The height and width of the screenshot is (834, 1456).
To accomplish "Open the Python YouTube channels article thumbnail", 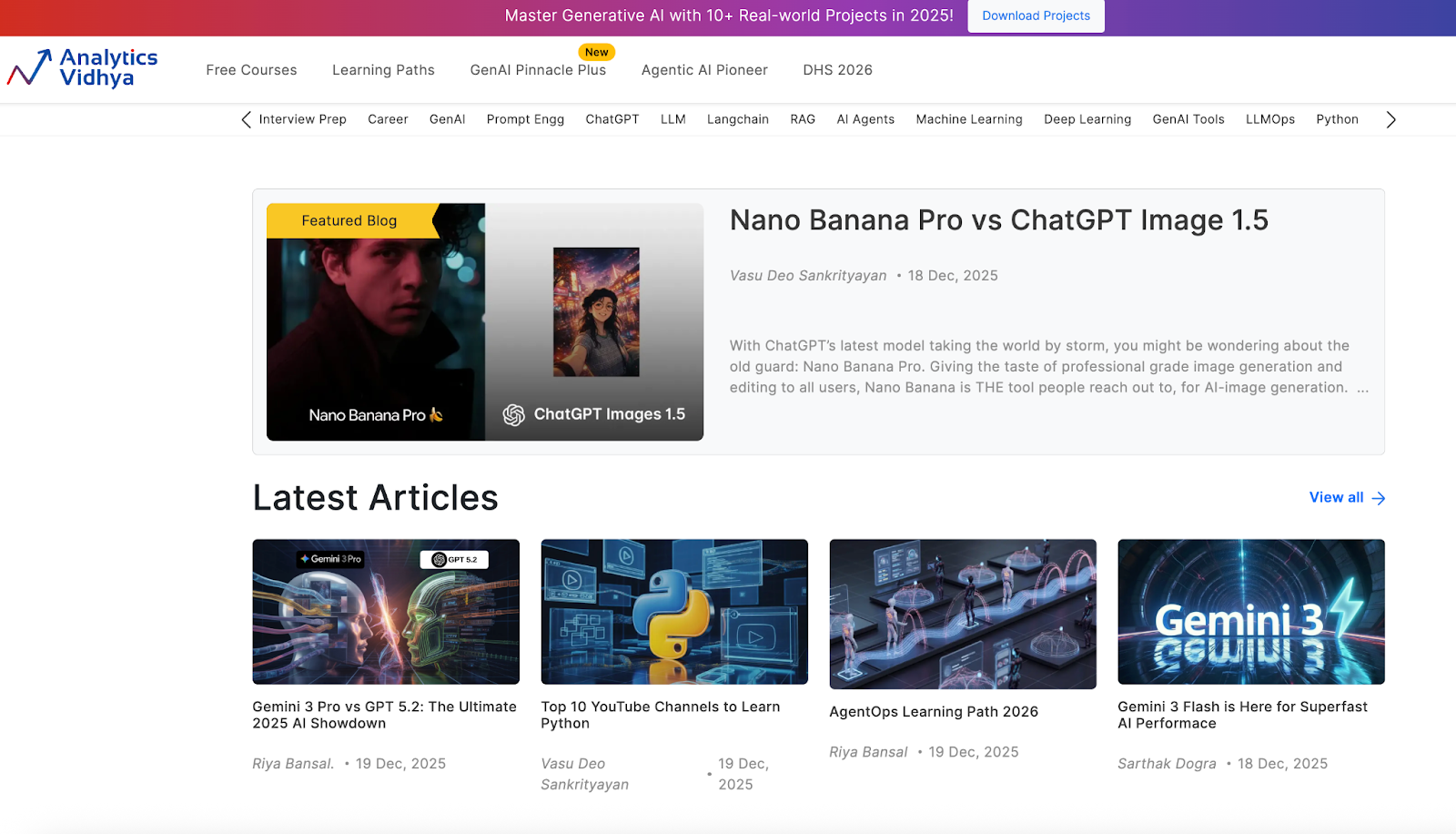I will [x=674, y=611].
